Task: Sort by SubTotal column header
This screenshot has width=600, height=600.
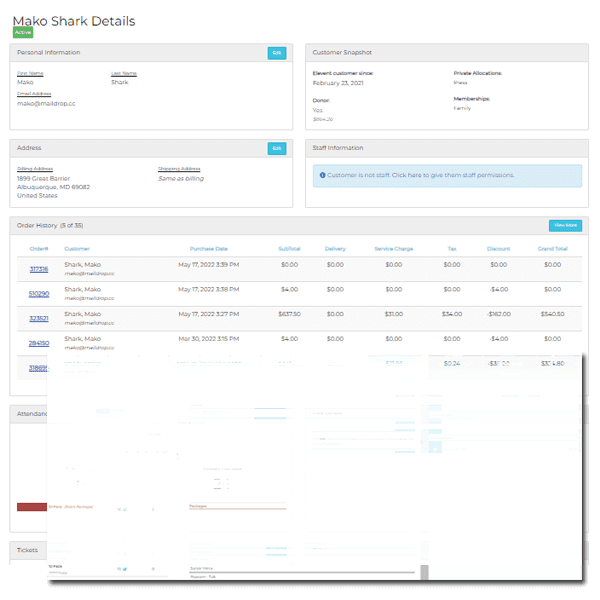Action: [289, 249]
